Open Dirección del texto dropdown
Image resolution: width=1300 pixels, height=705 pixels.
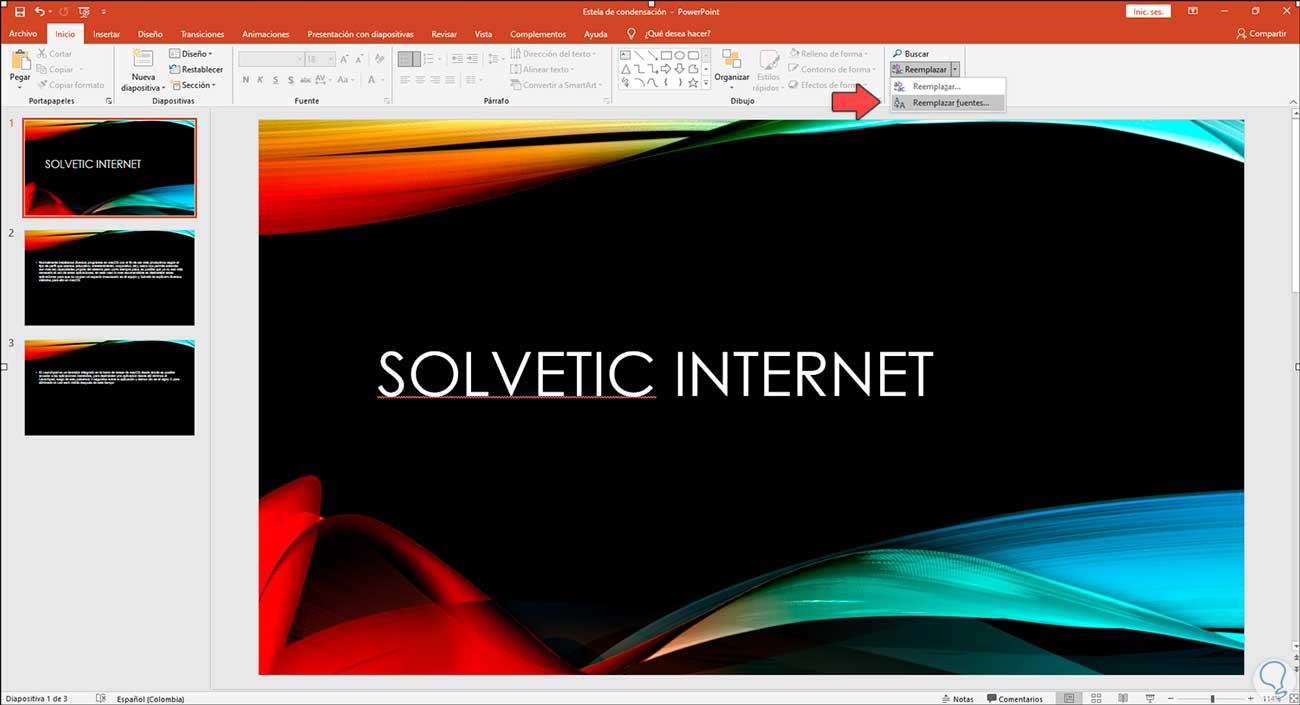pos(553,54)
